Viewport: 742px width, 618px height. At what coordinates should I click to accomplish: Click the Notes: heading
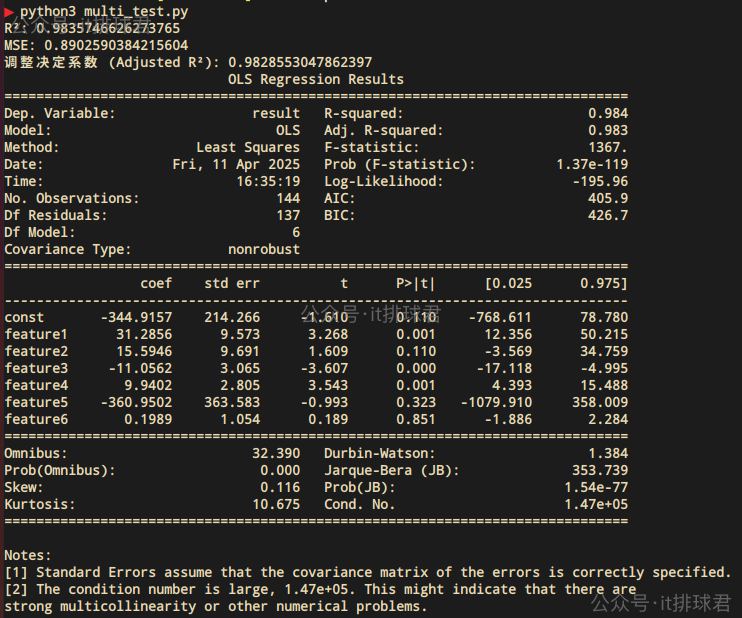coord(28,555)
